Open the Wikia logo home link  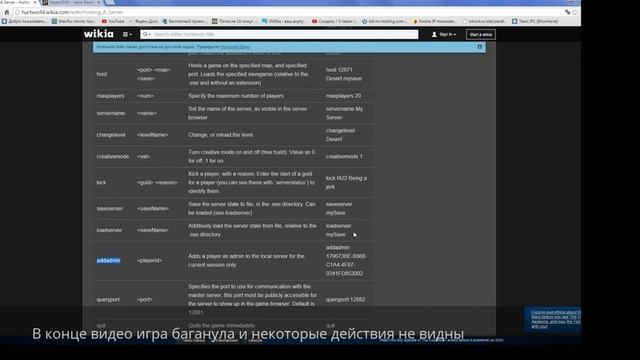click(x=99, y=34)
